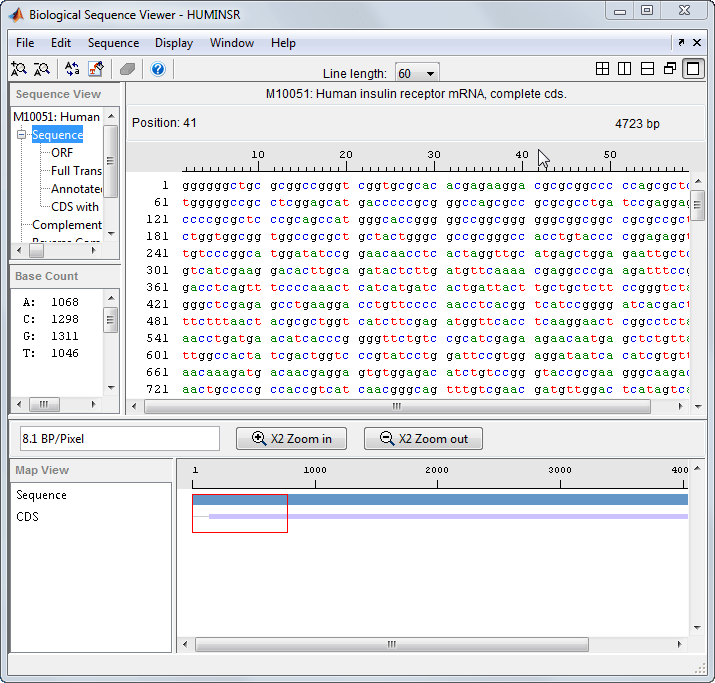Screen dimensions: 715x683
Task: Open the font color paint icon
Action: pos(96,69)
